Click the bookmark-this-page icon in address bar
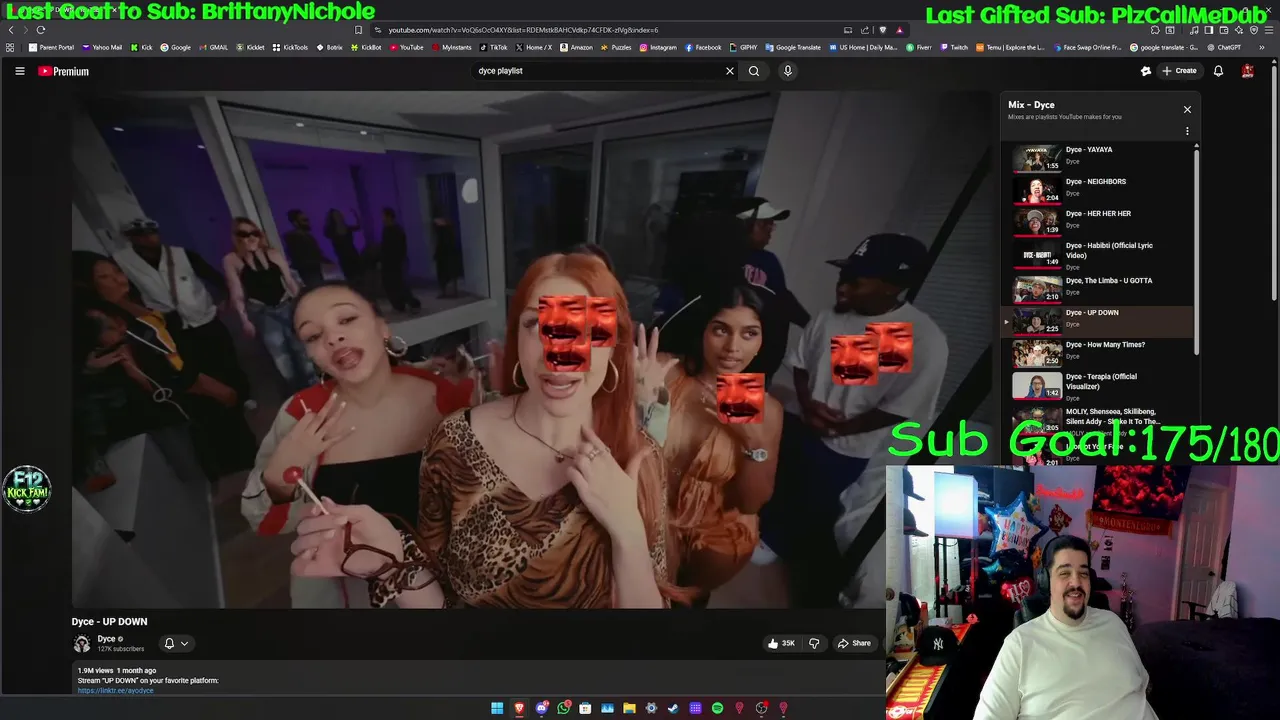Screen dimensions: 1280x720 tap(358, 30)
